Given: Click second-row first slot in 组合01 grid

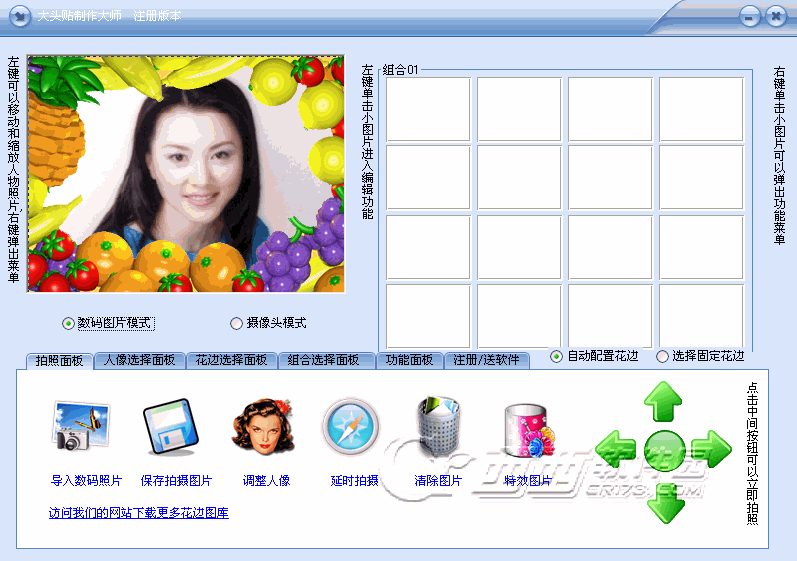Looking at the screenshot, I should point(428,178).
